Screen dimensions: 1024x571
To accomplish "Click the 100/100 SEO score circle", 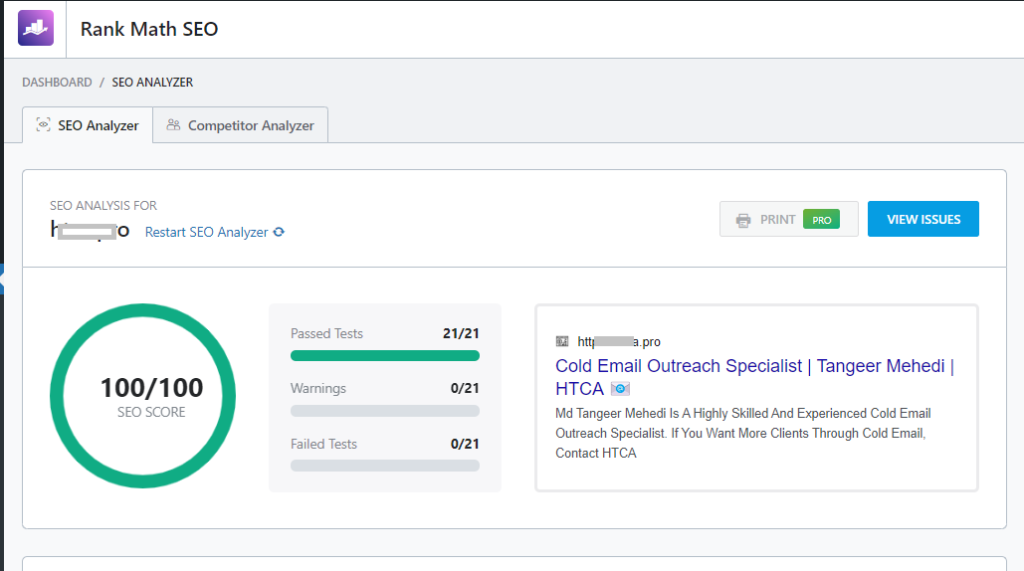I will click(143, 396).
